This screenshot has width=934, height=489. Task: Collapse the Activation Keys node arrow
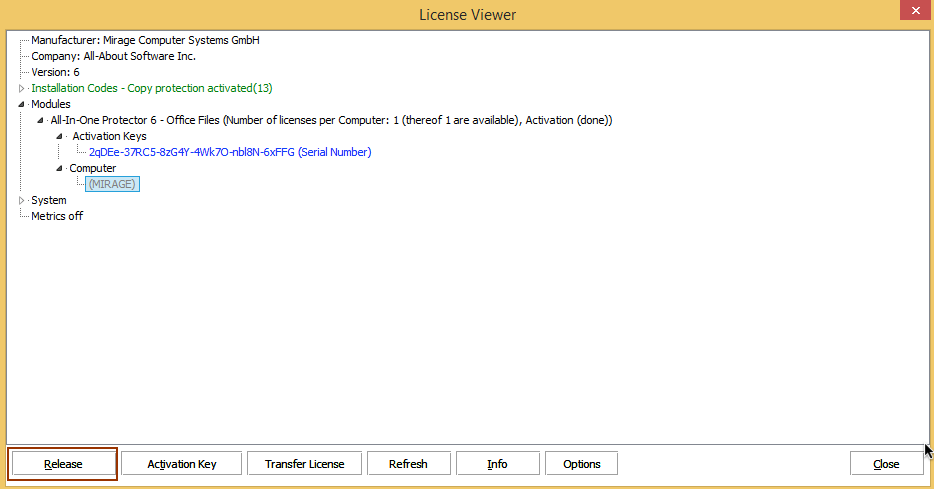60,136
